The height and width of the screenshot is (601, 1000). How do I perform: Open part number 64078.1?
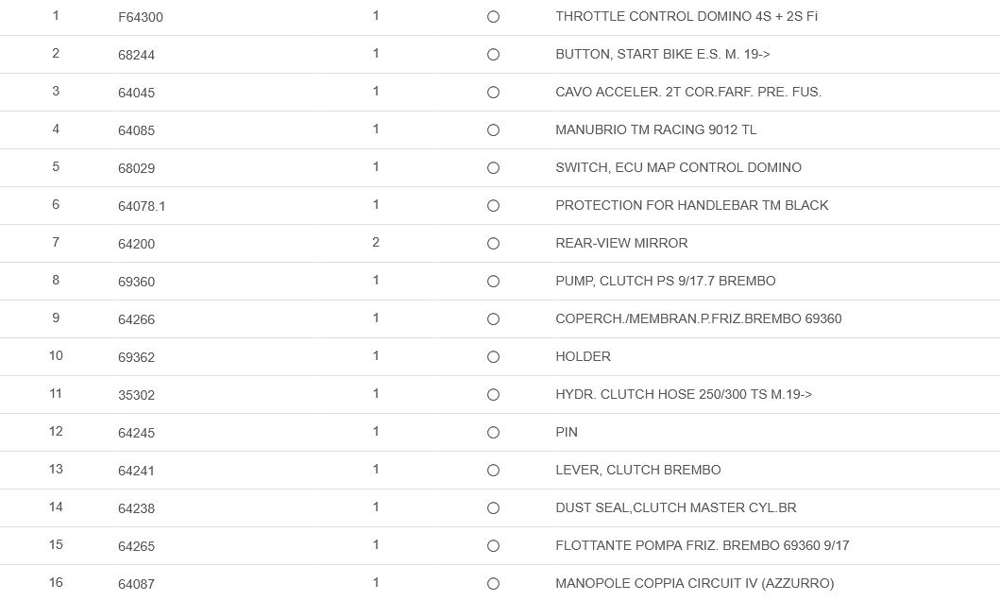(x=142, y=206)
